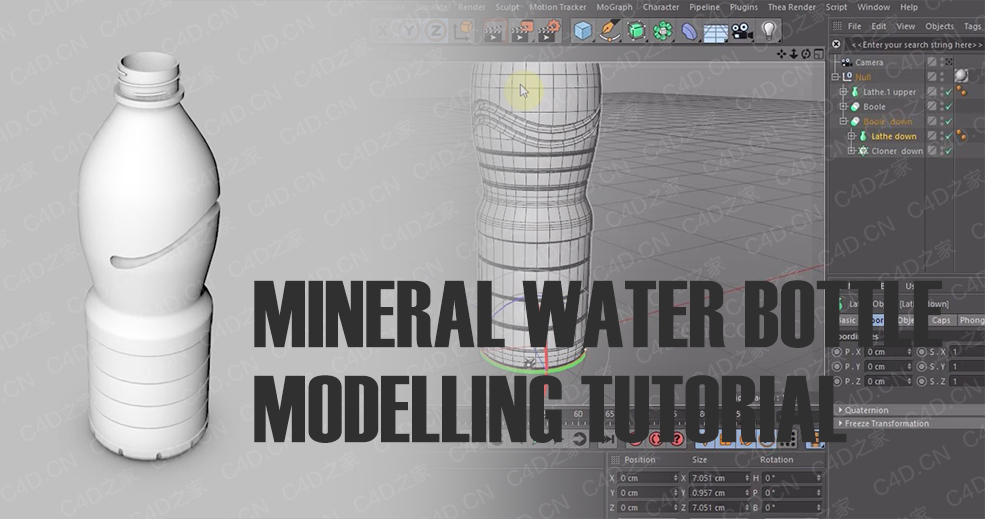Open the blue Bend deformer icon

pyautogui.click(x=689, y=31)
